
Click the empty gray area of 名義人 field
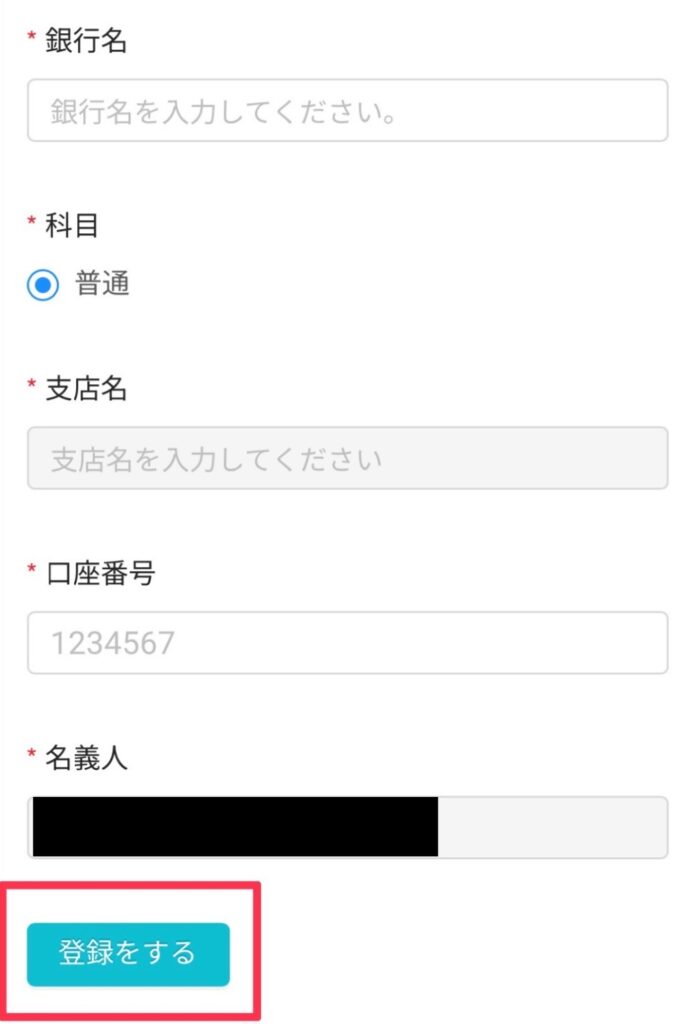(x=553, y=827)
